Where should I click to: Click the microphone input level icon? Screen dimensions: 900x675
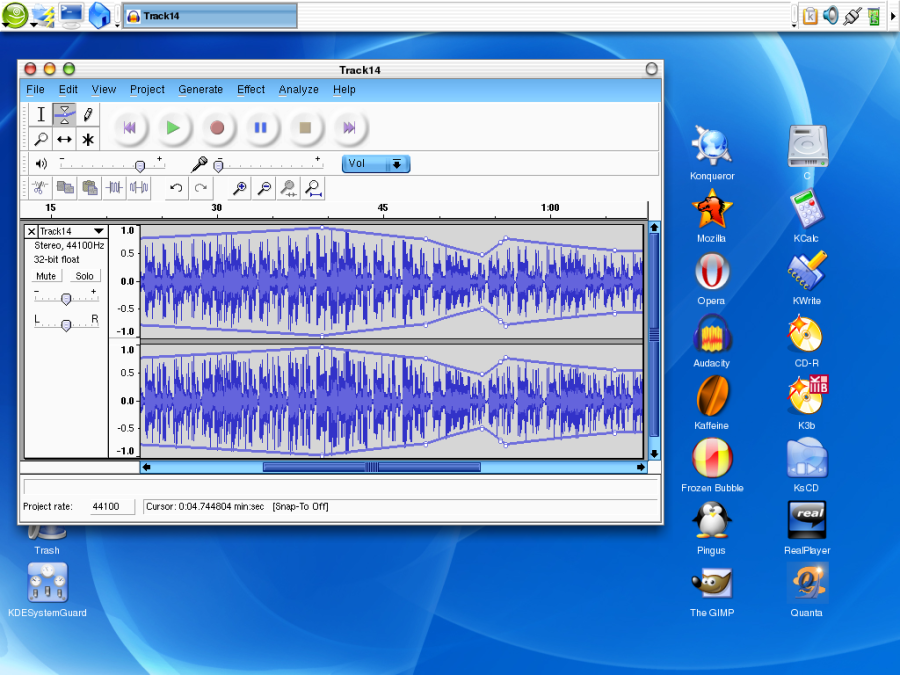[x=199, y=164]
